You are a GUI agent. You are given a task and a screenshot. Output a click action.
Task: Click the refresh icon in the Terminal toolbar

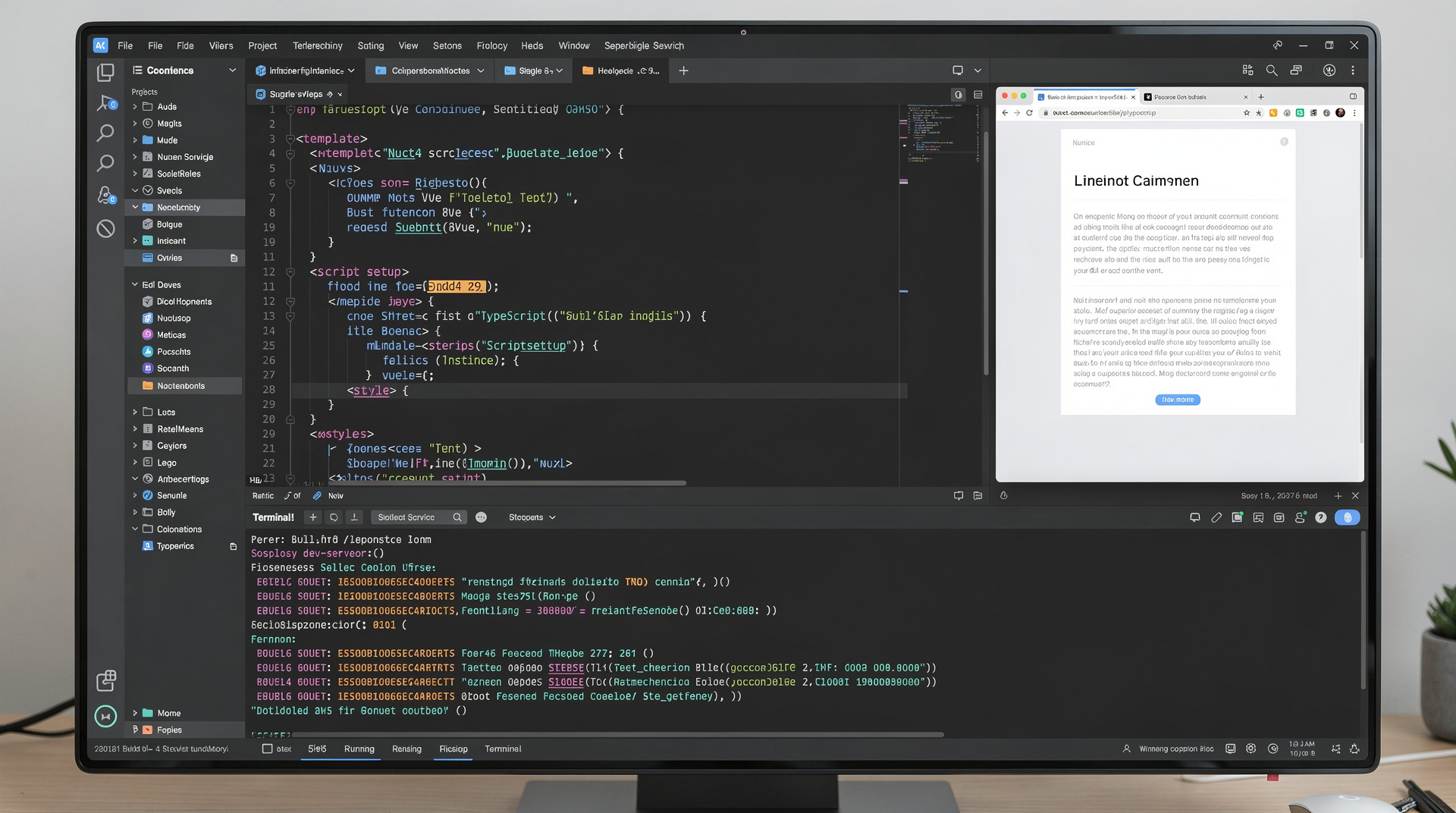point(334,517)
